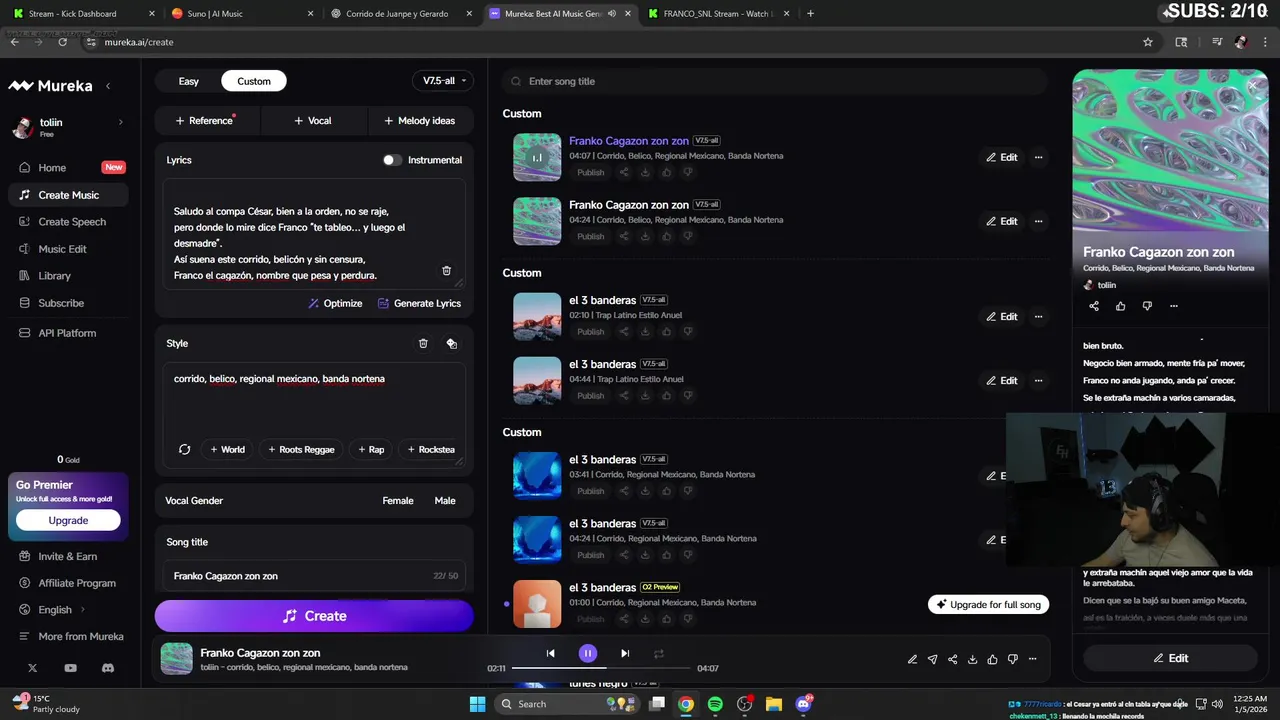The image size is (1280, 720).
Task: Click the Enter song title search field
Action: [x=775, y=81]
